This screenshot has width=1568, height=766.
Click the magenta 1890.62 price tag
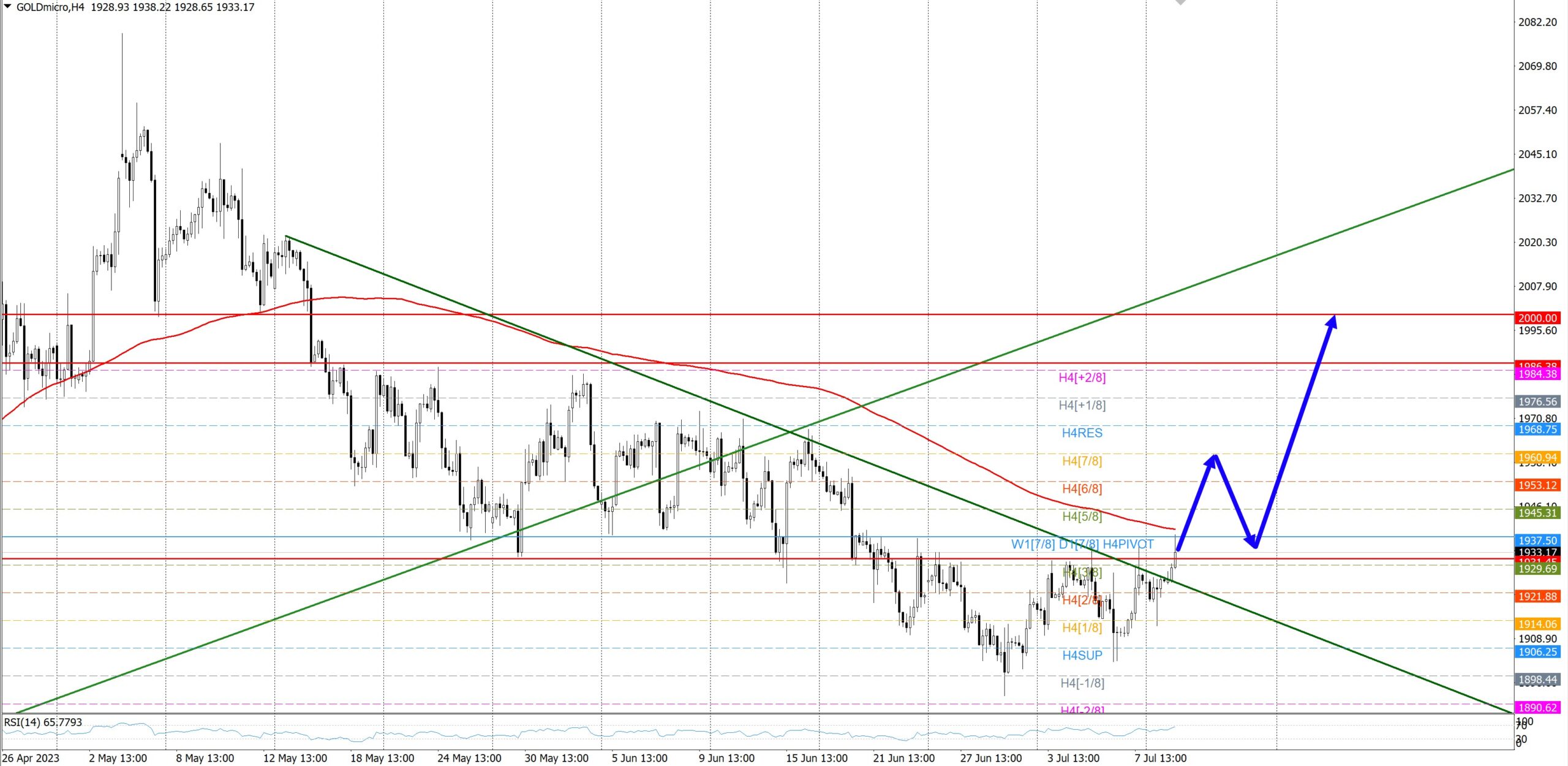[x=1537, y=708]
